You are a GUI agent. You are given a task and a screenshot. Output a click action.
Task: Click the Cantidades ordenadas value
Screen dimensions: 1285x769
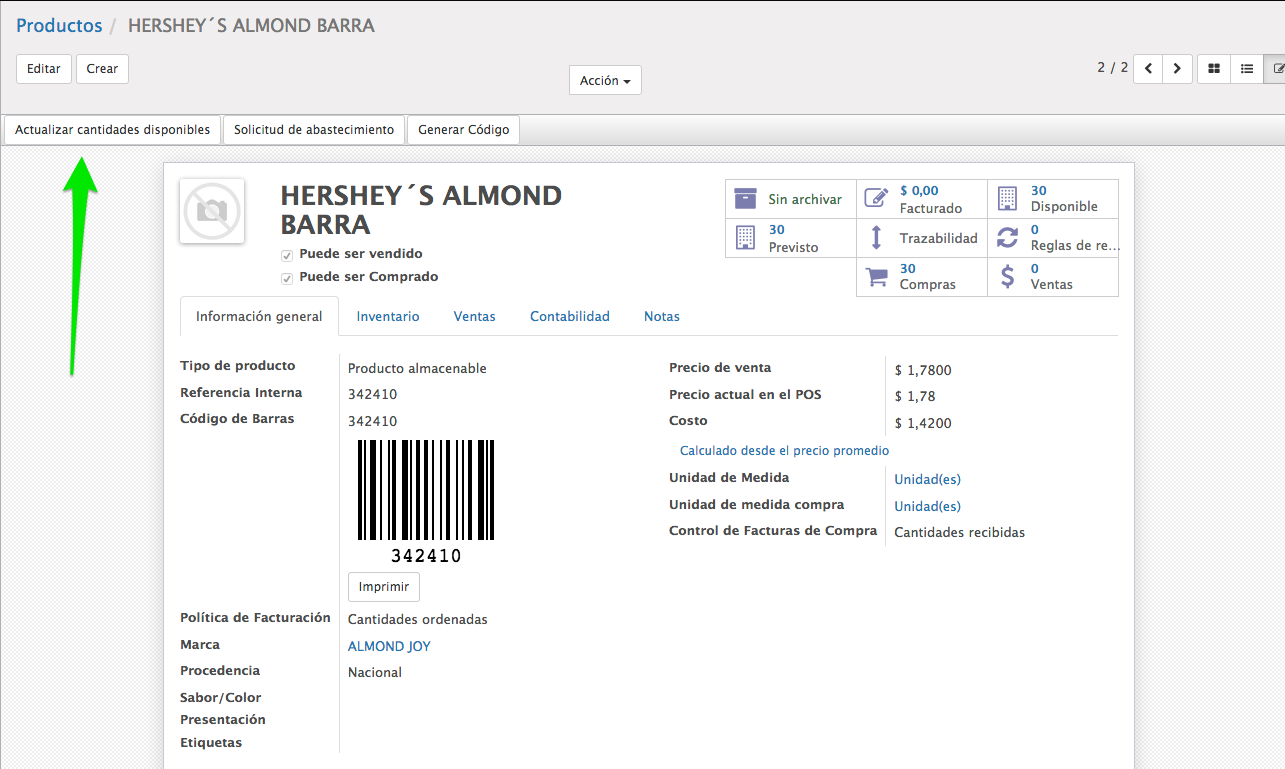418,619
